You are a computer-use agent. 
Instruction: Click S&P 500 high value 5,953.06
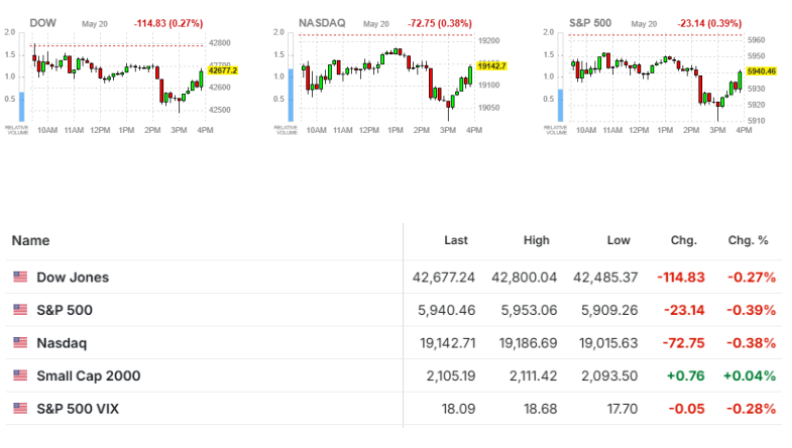point(529,310)
